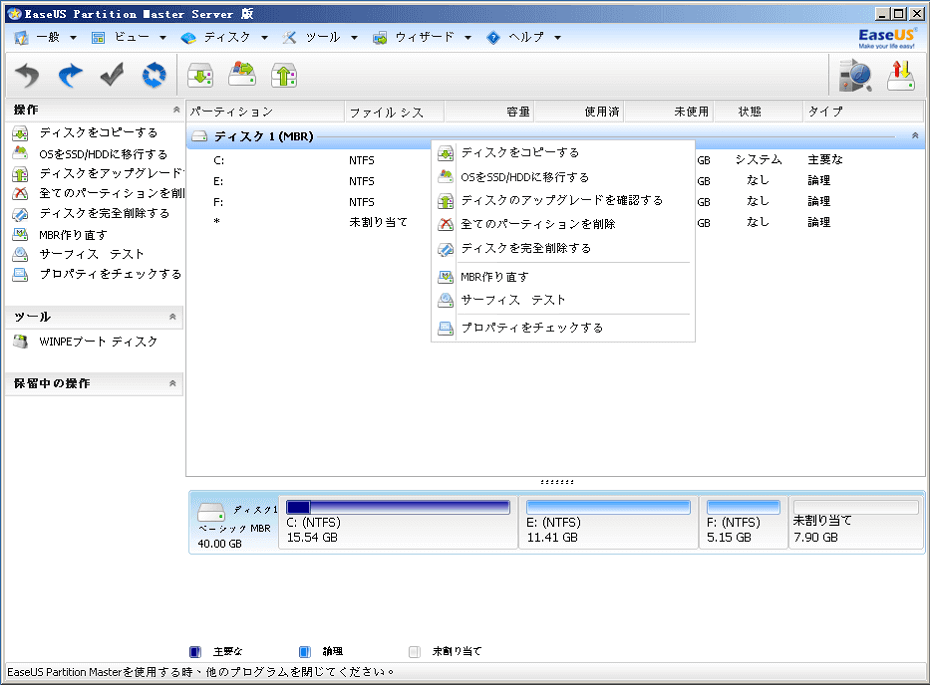Image resolution: width=930 pixels, height=685 pixels.
Task: Click the パーティション column header
Action: [265, 111]
